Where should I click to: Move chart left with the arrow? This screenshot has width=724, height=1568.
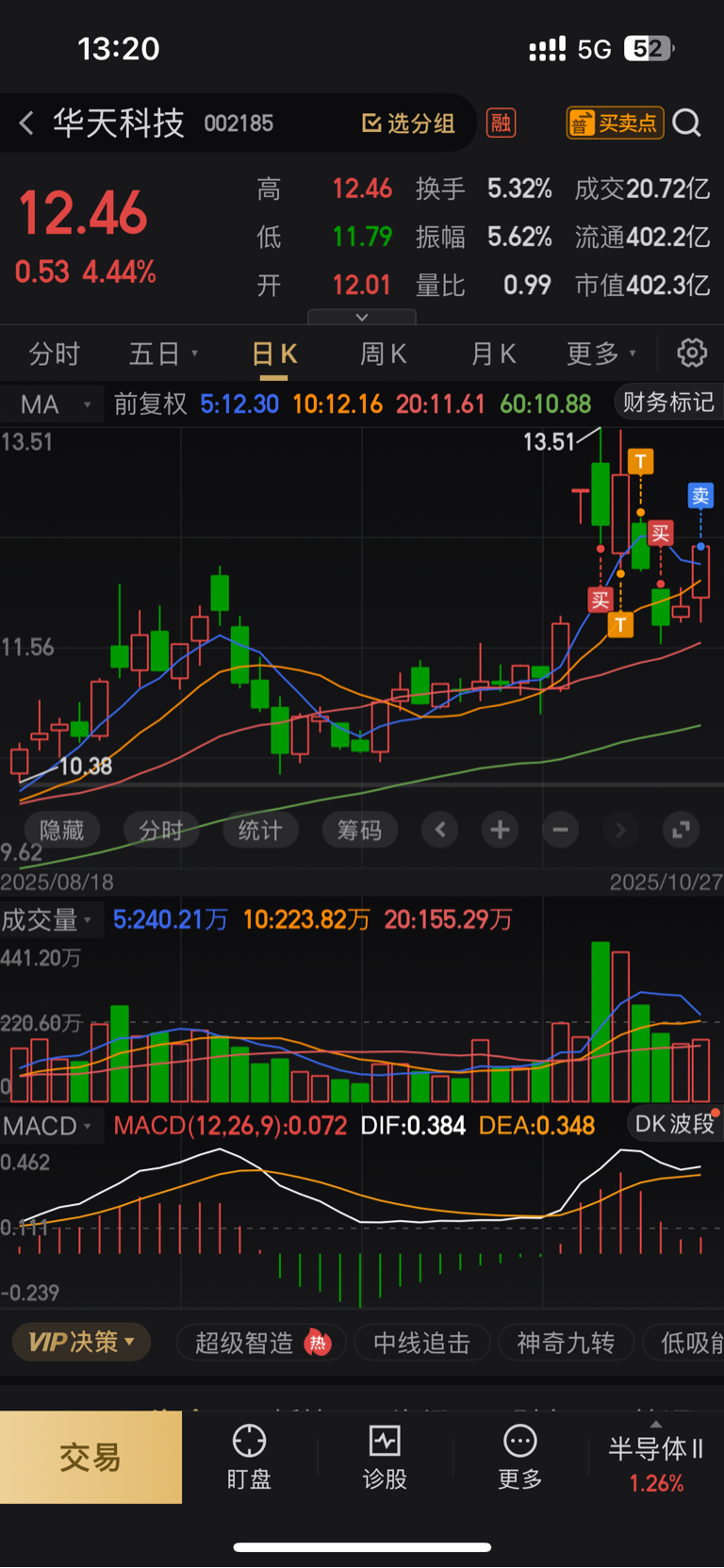(440, 830)
